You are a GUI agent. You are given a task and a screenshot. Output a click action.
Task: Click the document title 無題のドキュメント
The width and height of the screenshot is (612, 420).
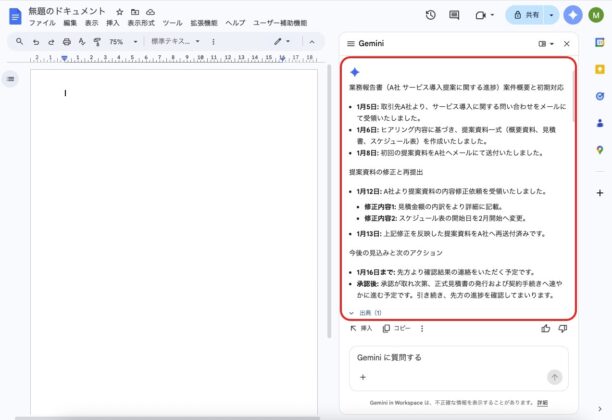pos(67,11)
